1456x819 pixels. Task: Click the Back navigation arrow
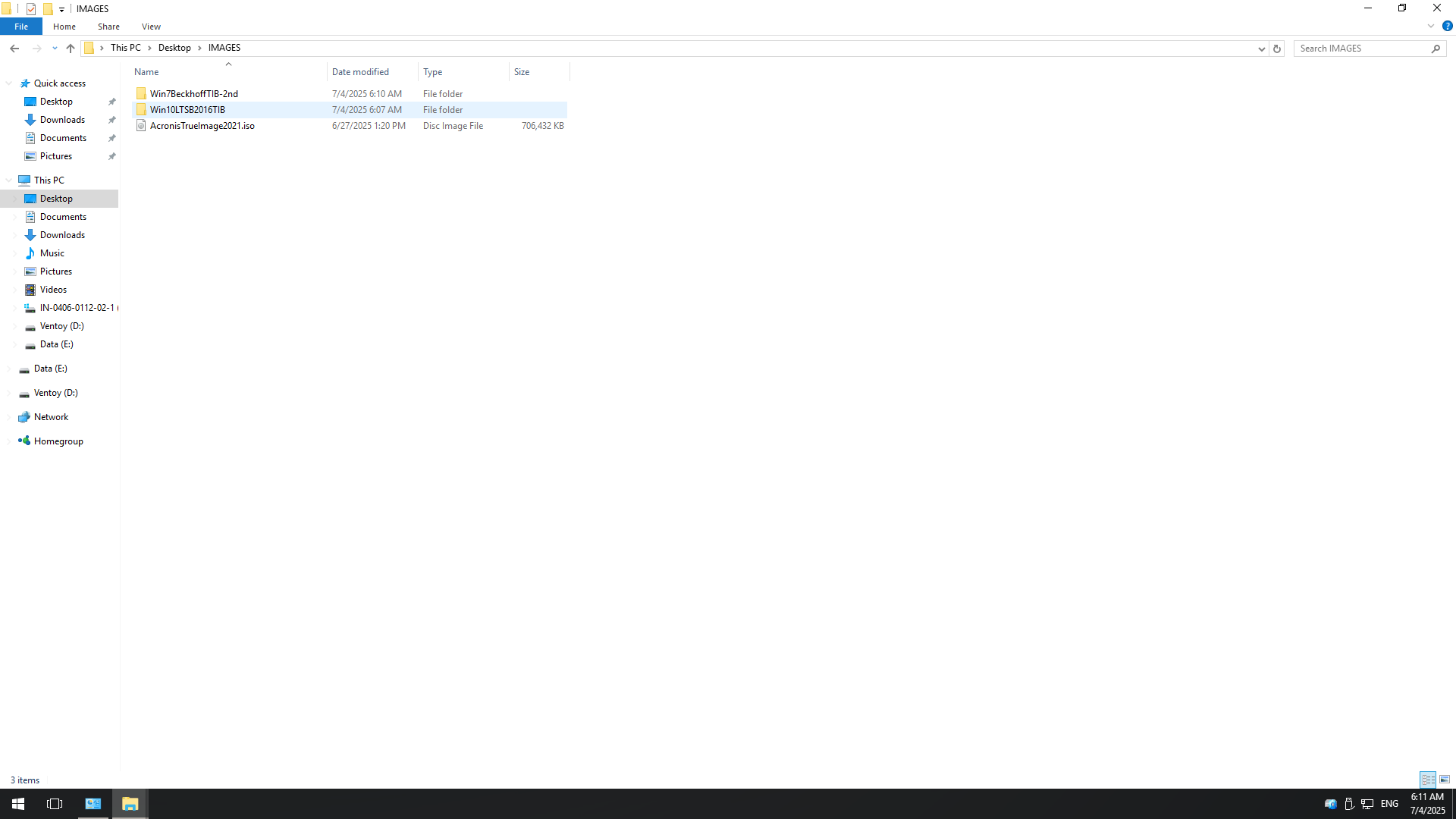tap(14, 49)
